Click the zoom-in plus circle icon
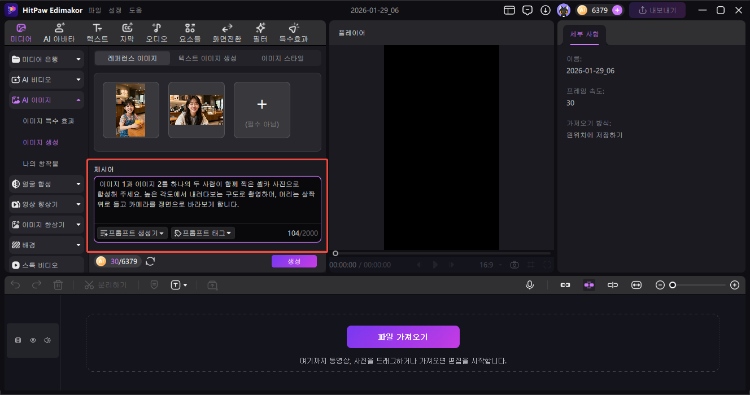750x395 pixels. [735, 285]
